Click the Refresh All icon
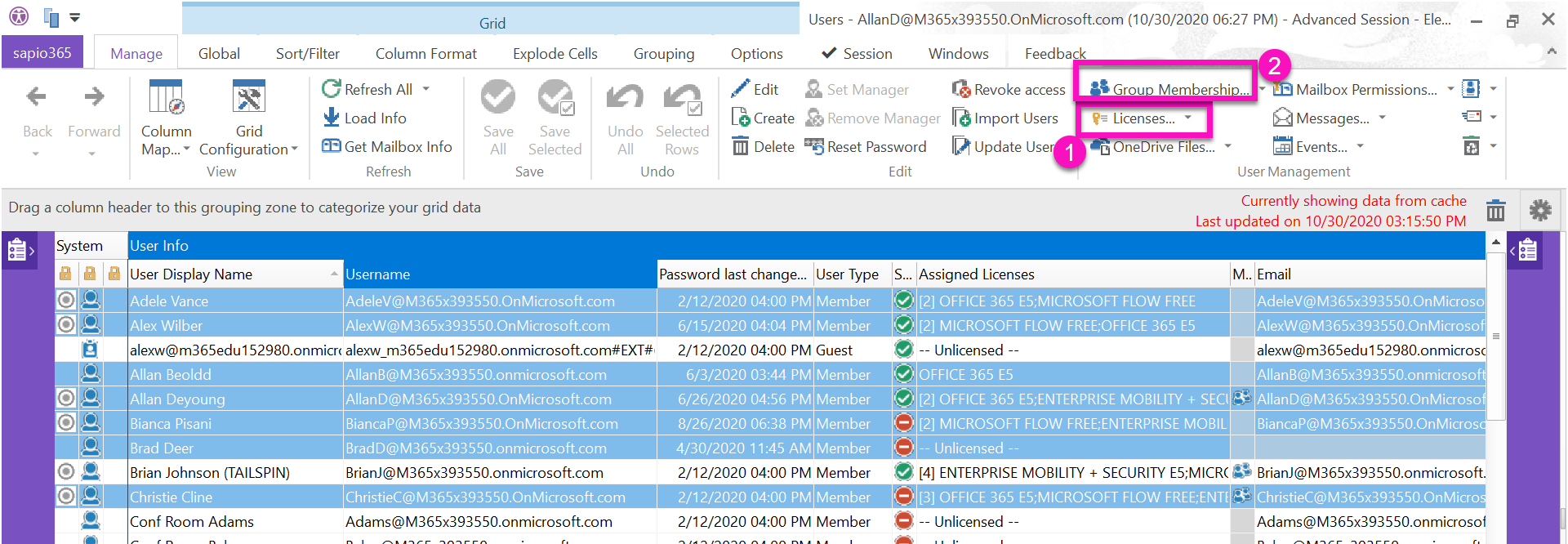The height and width of the screenshot is (544, 1568). 331,89
